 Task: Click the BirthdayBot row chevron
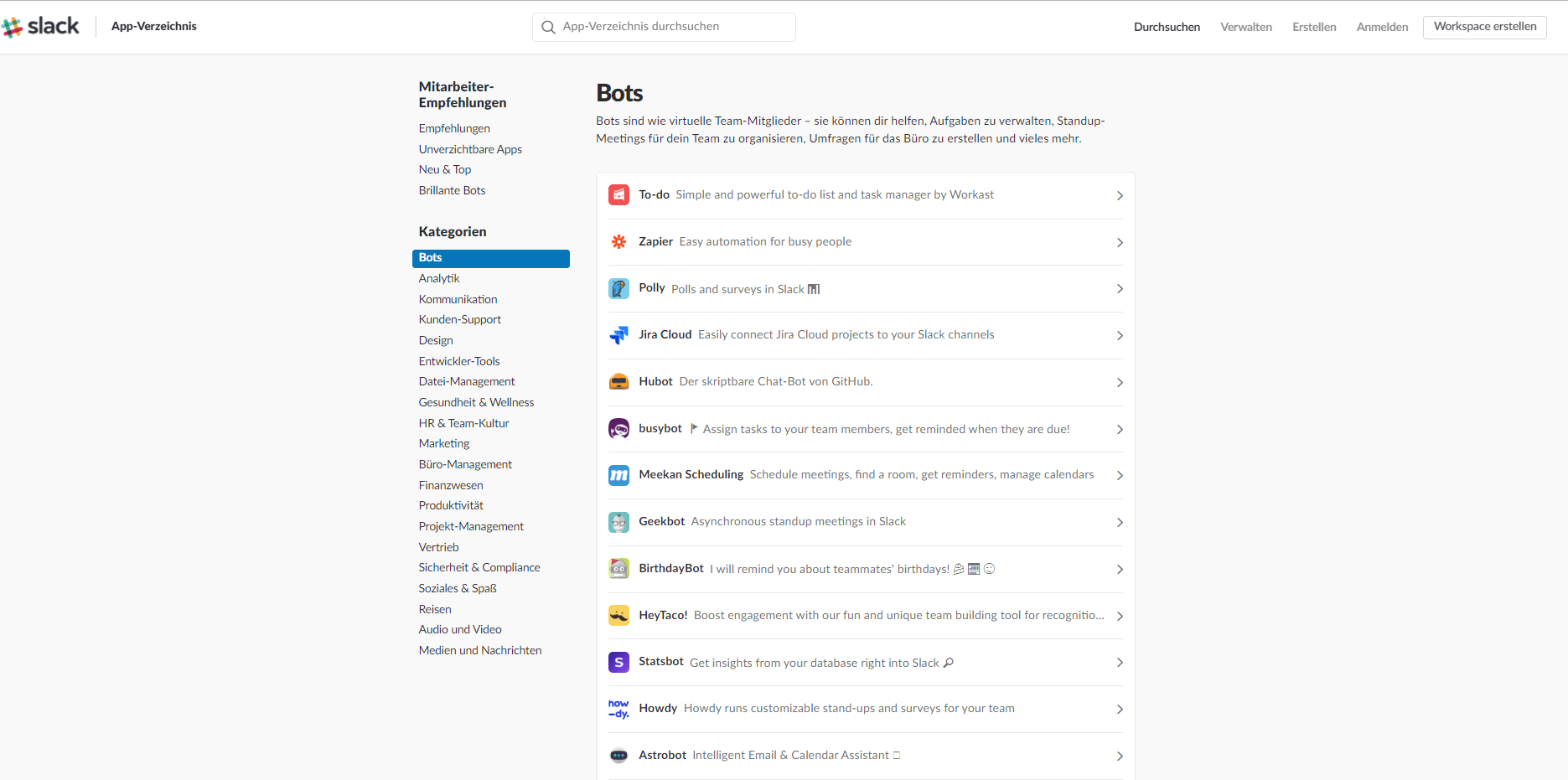coord(1120,569)
